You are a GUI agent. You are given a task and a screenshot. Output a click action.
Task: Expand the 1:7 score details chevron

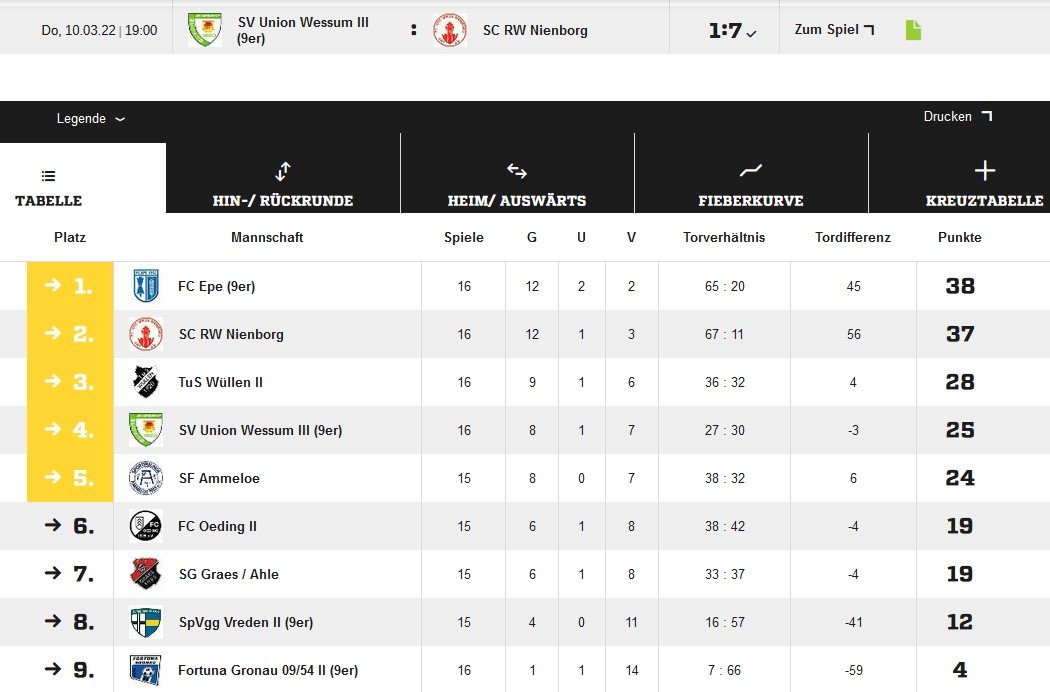click(x=752, y=33)
